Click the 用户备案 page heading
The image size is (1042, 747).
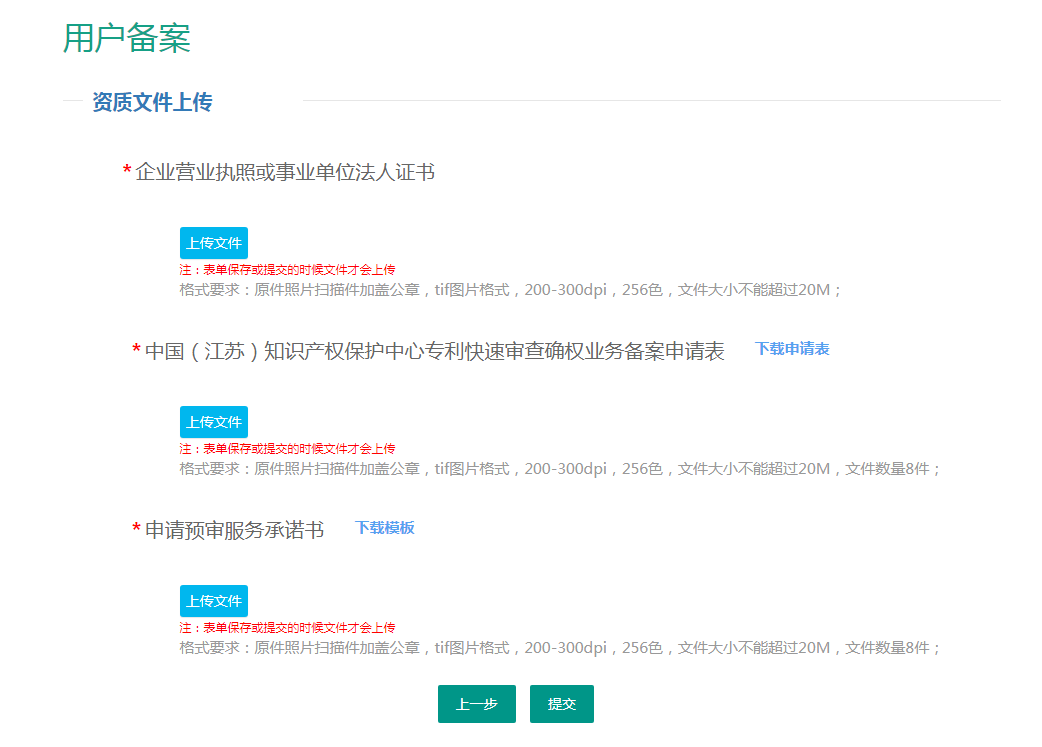point(127,38)
